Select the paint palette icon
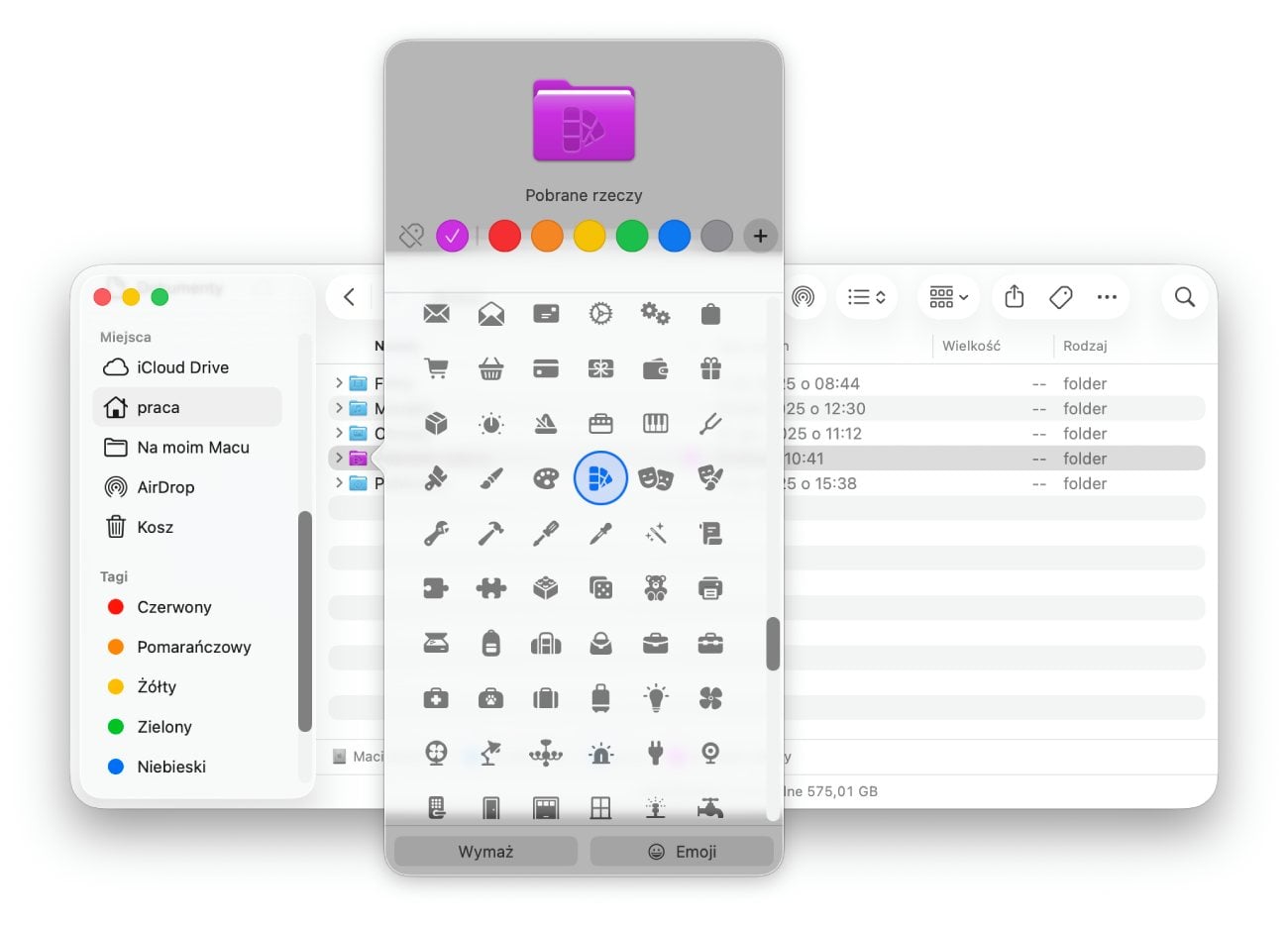This screenshot has width=1288, height=926. click(546, 478)
